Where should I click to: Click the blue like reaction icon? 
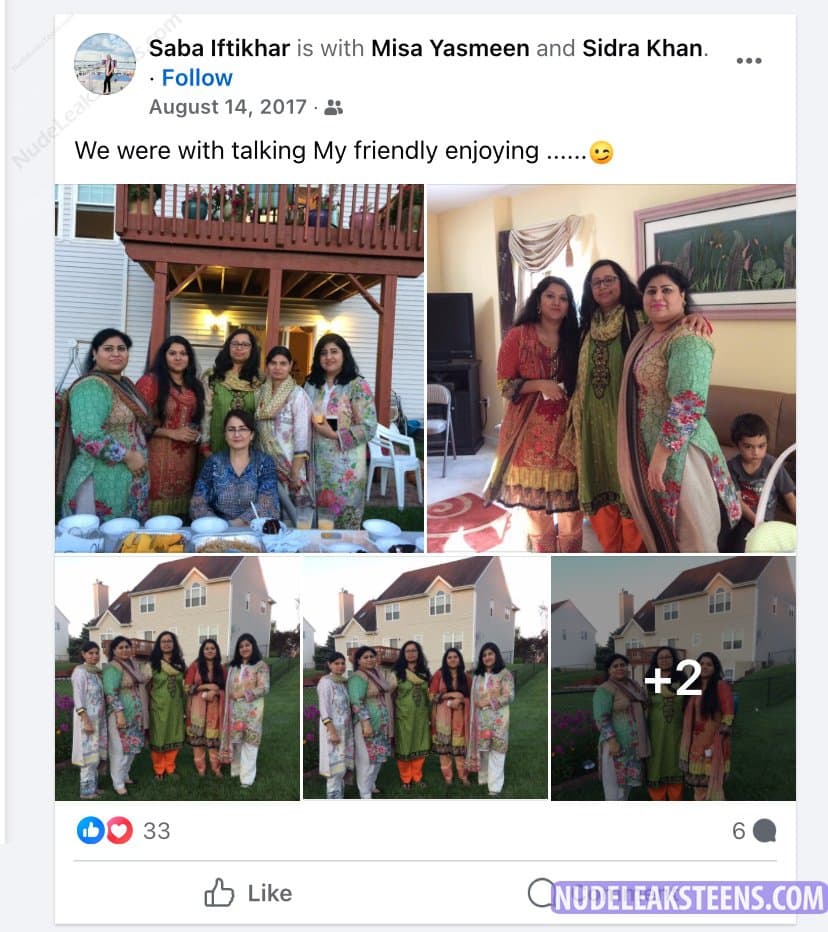point(90,830)
